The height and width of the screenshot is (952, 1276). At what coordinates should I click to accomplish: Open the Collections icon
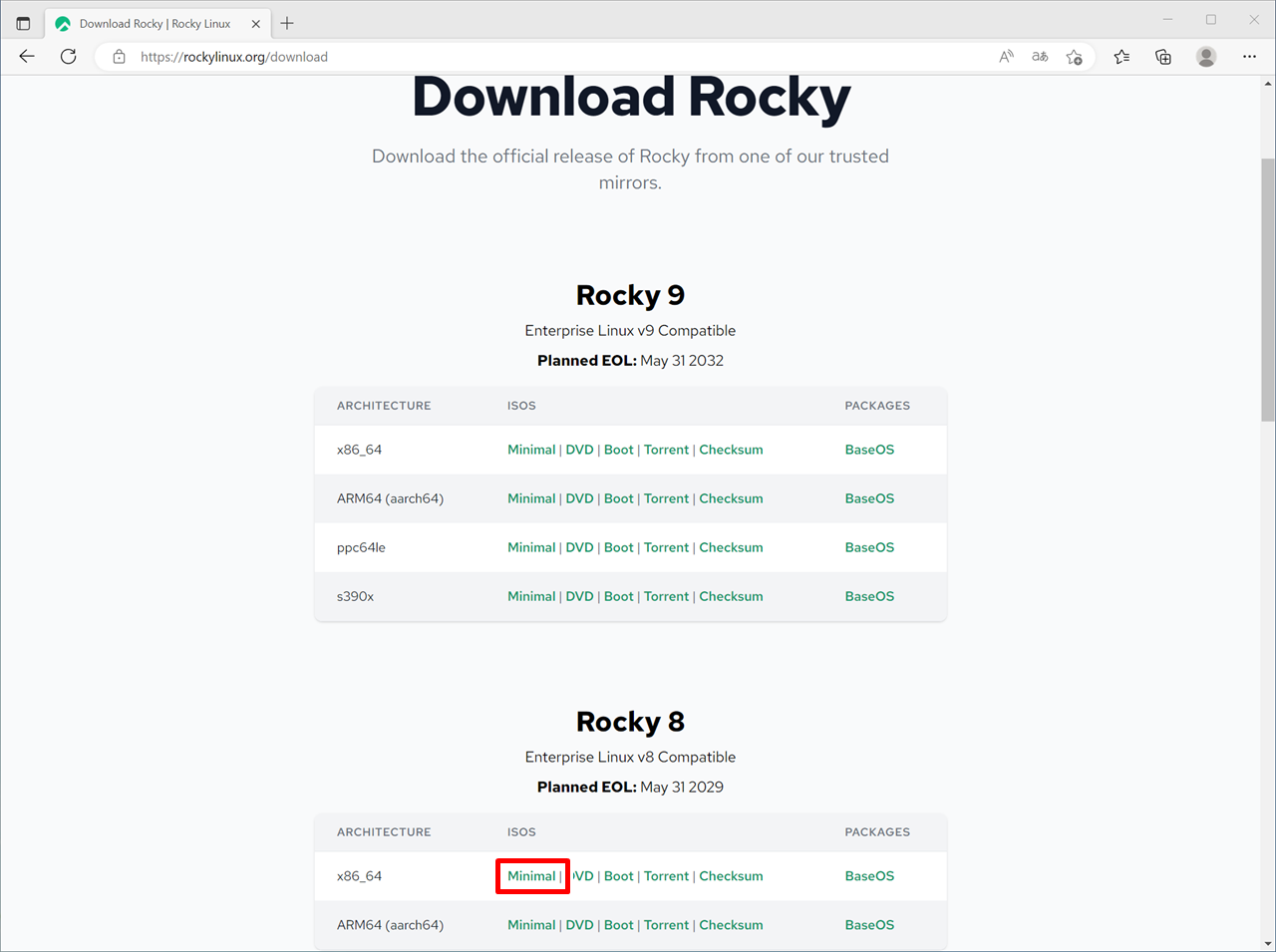1162,57
